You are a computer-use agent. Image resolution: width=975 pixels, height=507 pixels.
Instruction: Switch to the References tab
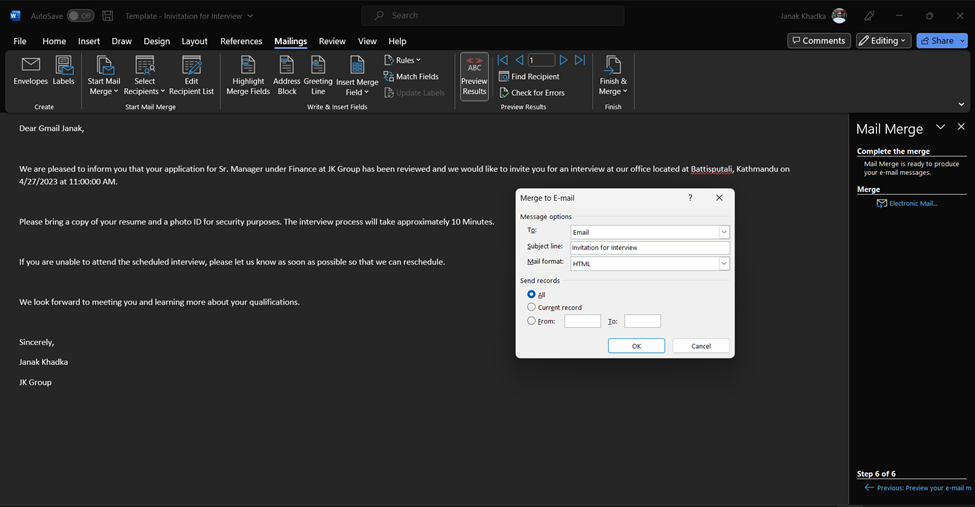(x=241, y=41)
